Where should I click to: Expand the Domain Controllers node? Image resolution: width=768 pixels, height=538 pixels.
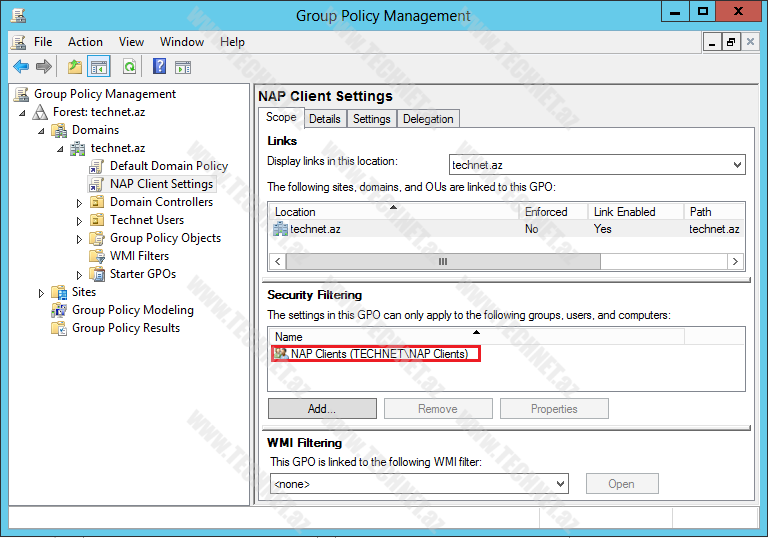pos(80,203)
